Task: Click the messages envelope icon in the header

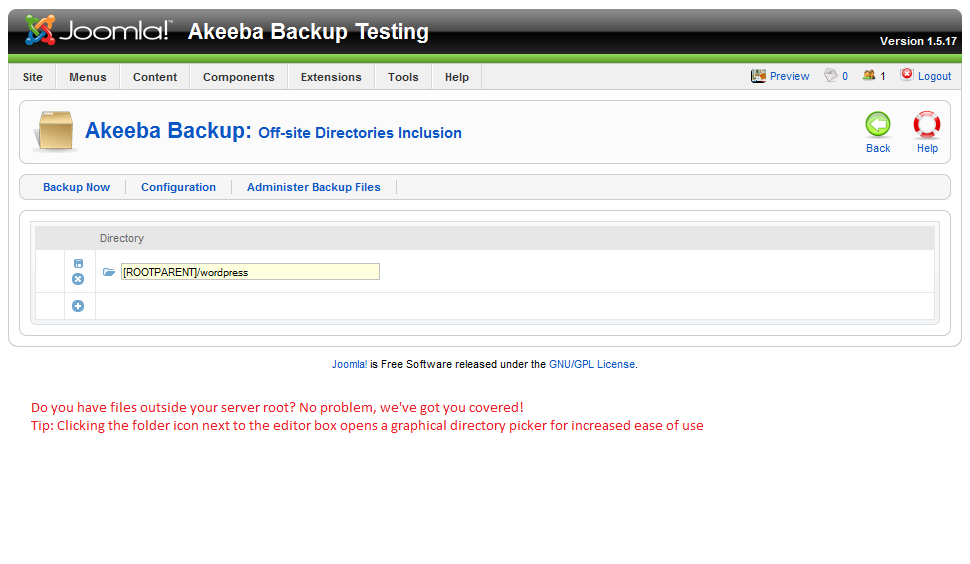Action: pyautogui.click(x=830, y=75)
